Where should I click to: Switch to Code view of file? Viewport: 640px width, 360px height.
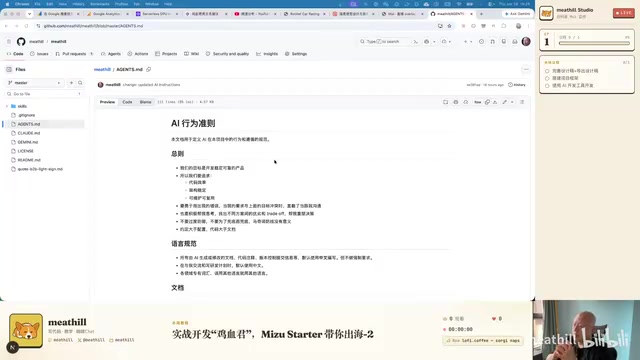click(127, 102)
